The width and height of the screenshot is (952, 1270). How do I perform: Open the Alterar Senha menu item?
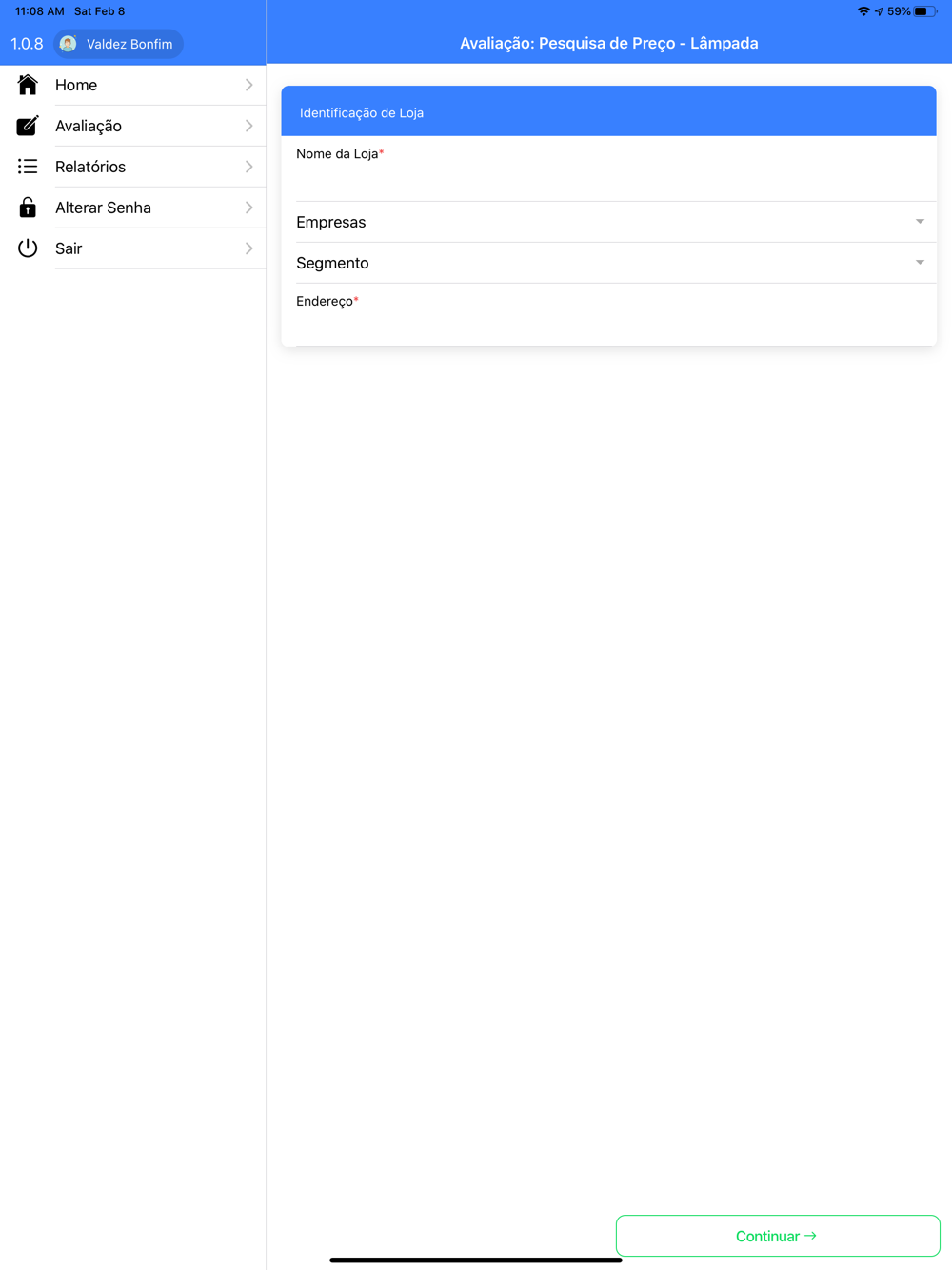tap(133, 208)
